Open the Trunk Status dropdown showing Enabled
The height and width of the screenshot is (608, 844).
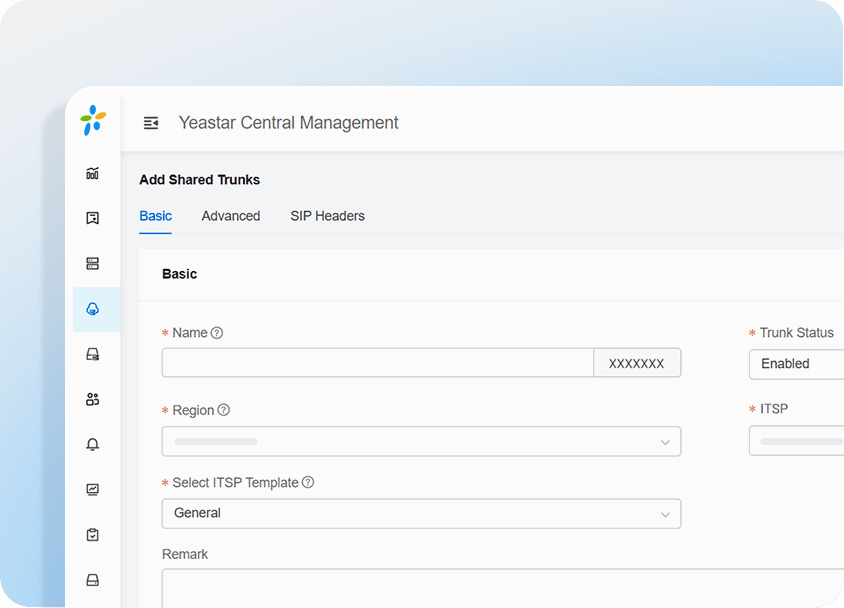click(797, 364)
